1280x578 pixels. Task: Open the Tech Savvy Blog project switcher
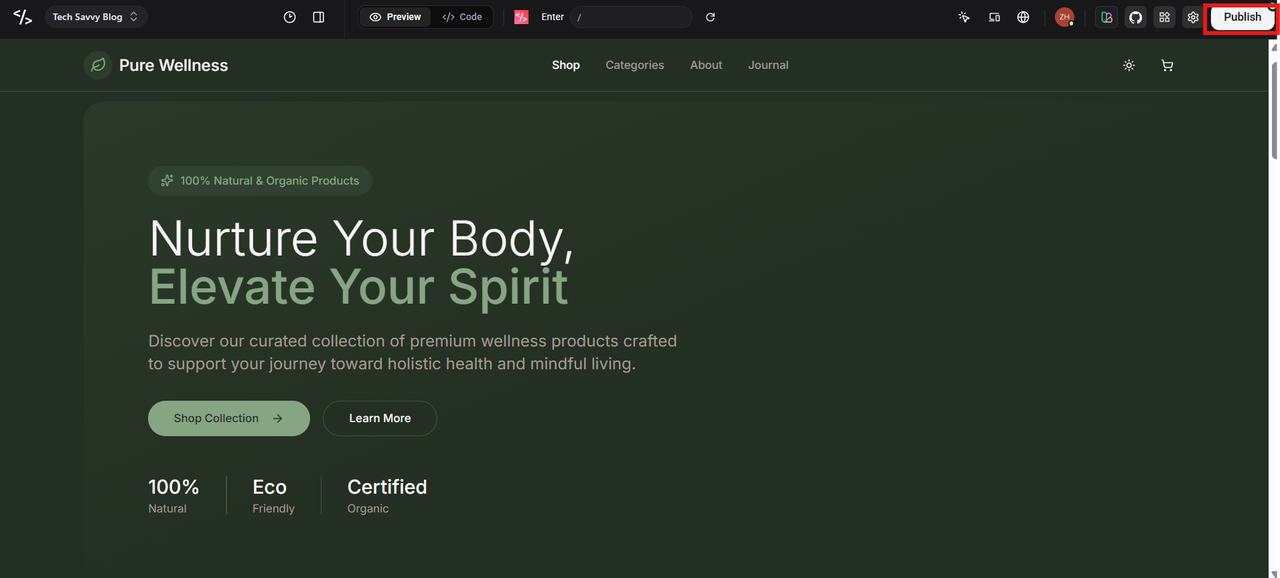pos(96,17)
